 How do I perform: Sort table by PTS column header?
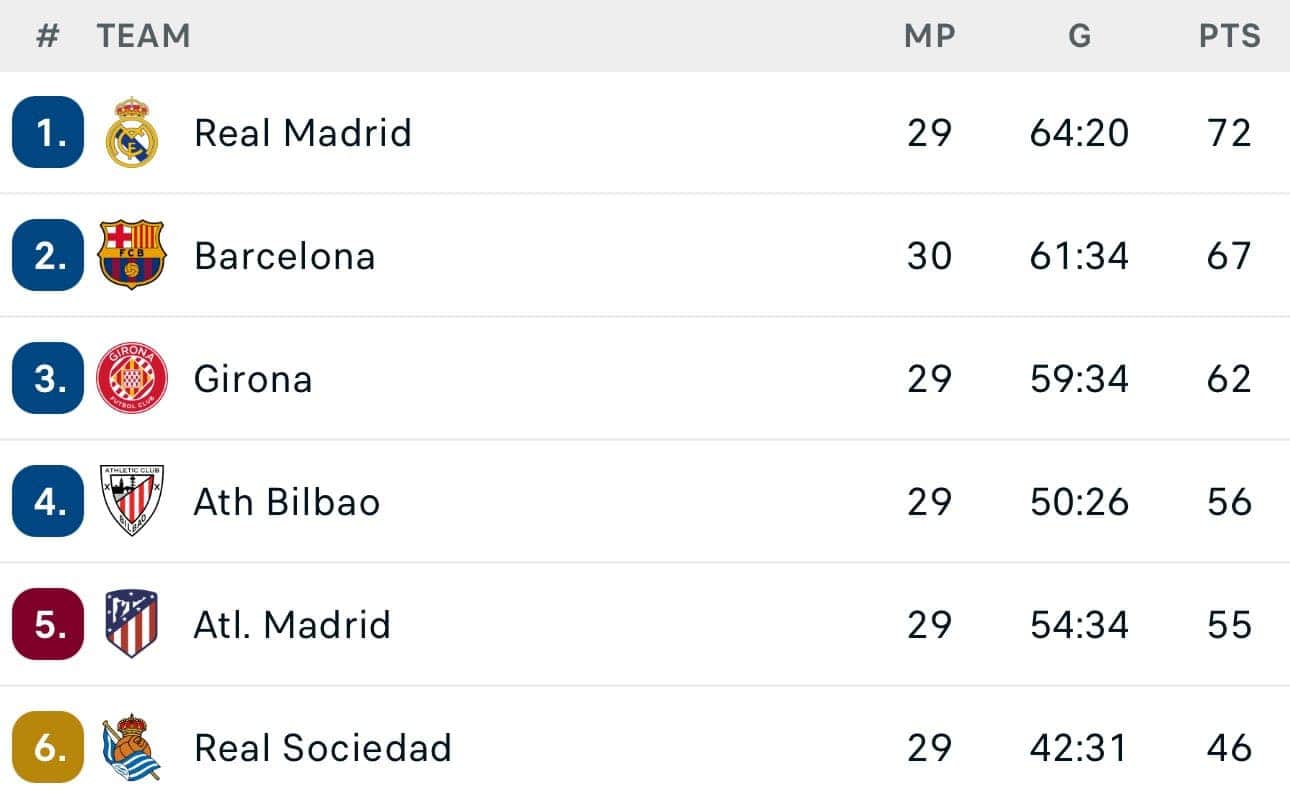(1230, 37)
